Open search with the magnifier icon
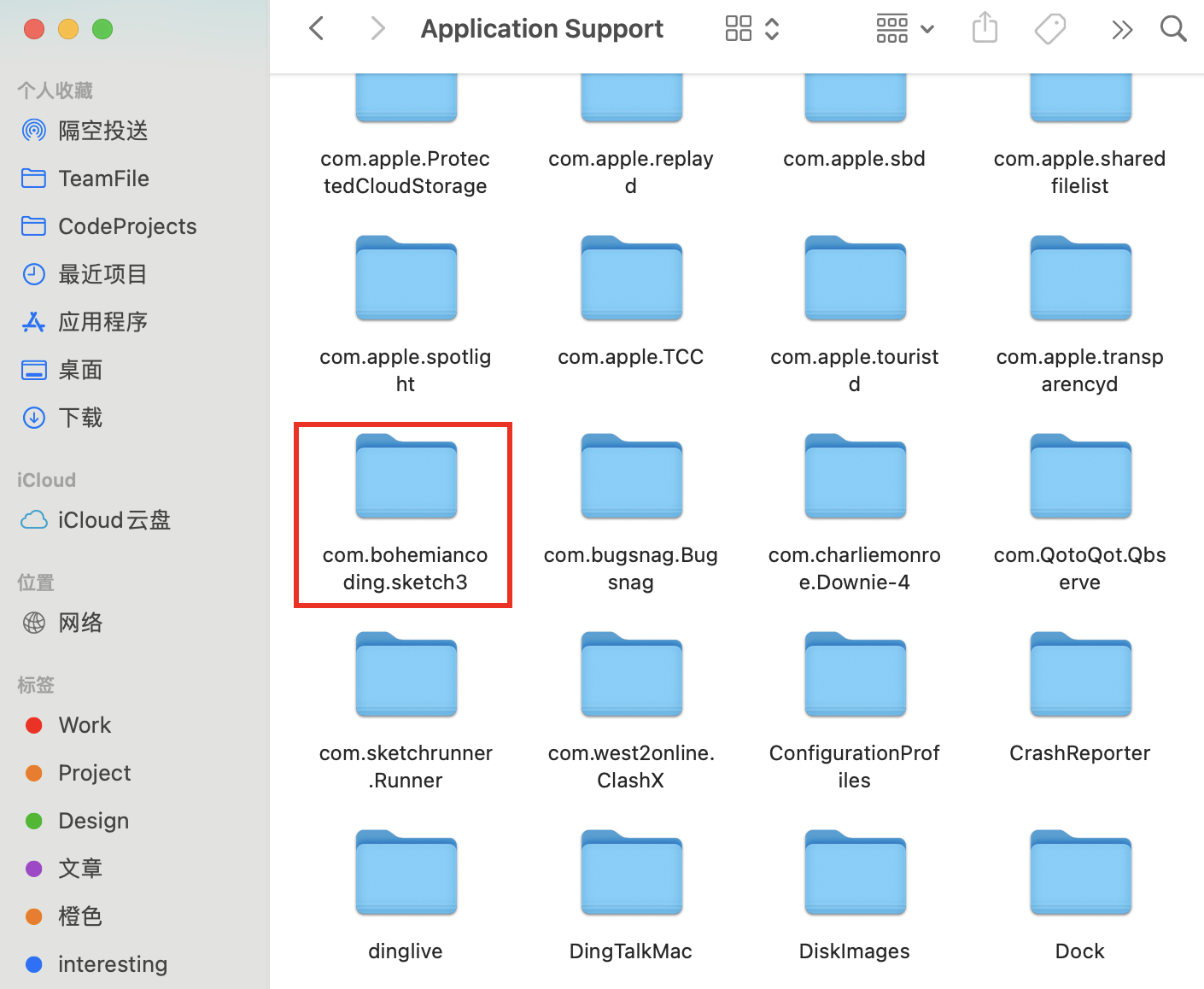 tap(1174, 29)
